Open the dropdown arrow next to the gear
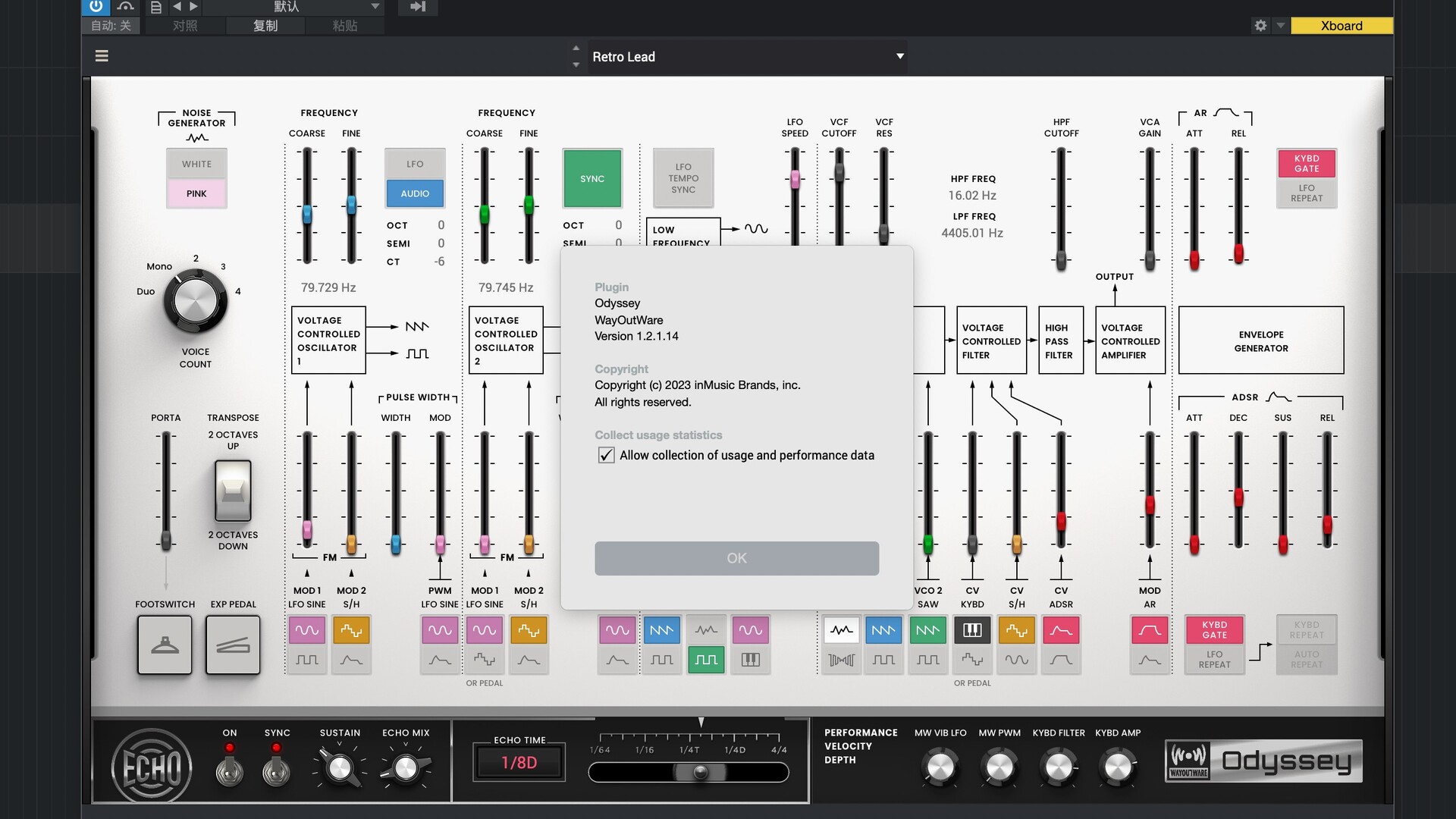1456x819 pixels. pos(1281,26)
